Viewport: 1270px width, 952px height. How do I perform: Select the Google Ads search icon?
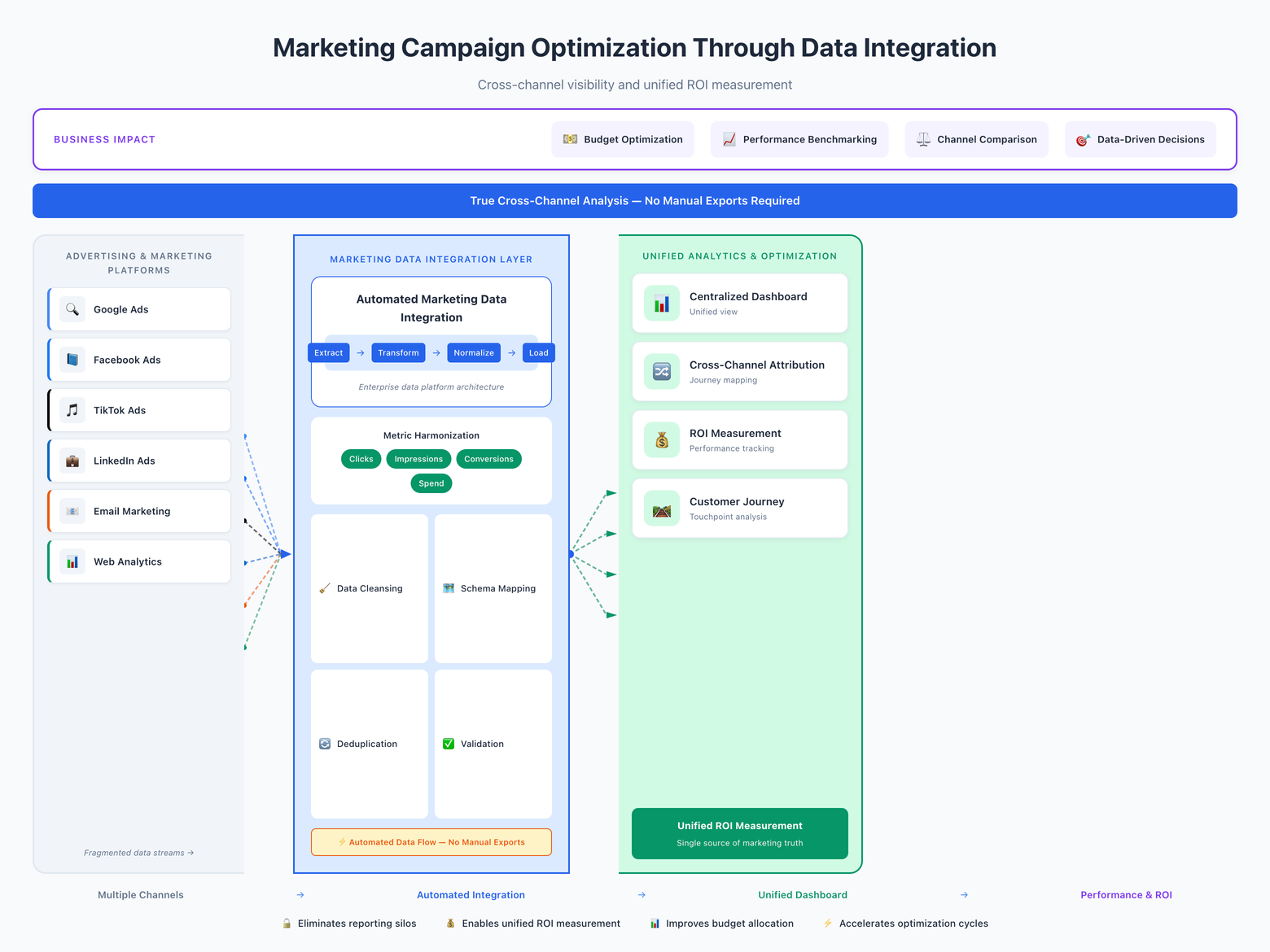click(x=72, y=309)
